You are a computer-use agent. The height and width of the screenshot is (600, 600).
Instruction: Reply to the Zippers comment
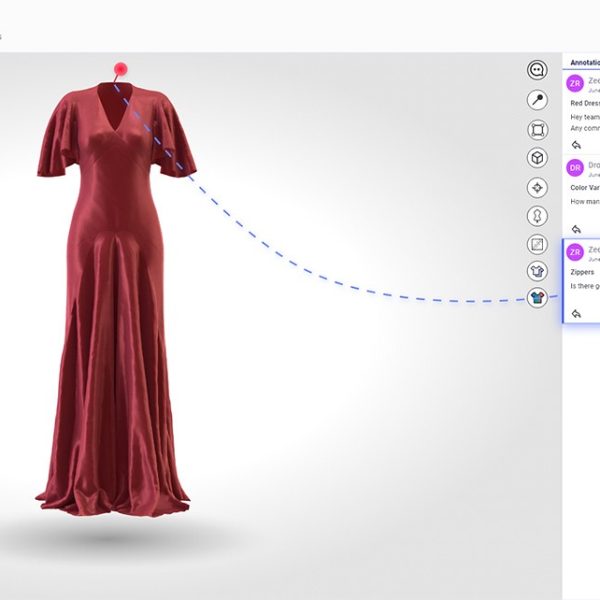click(x=575, y=313)
